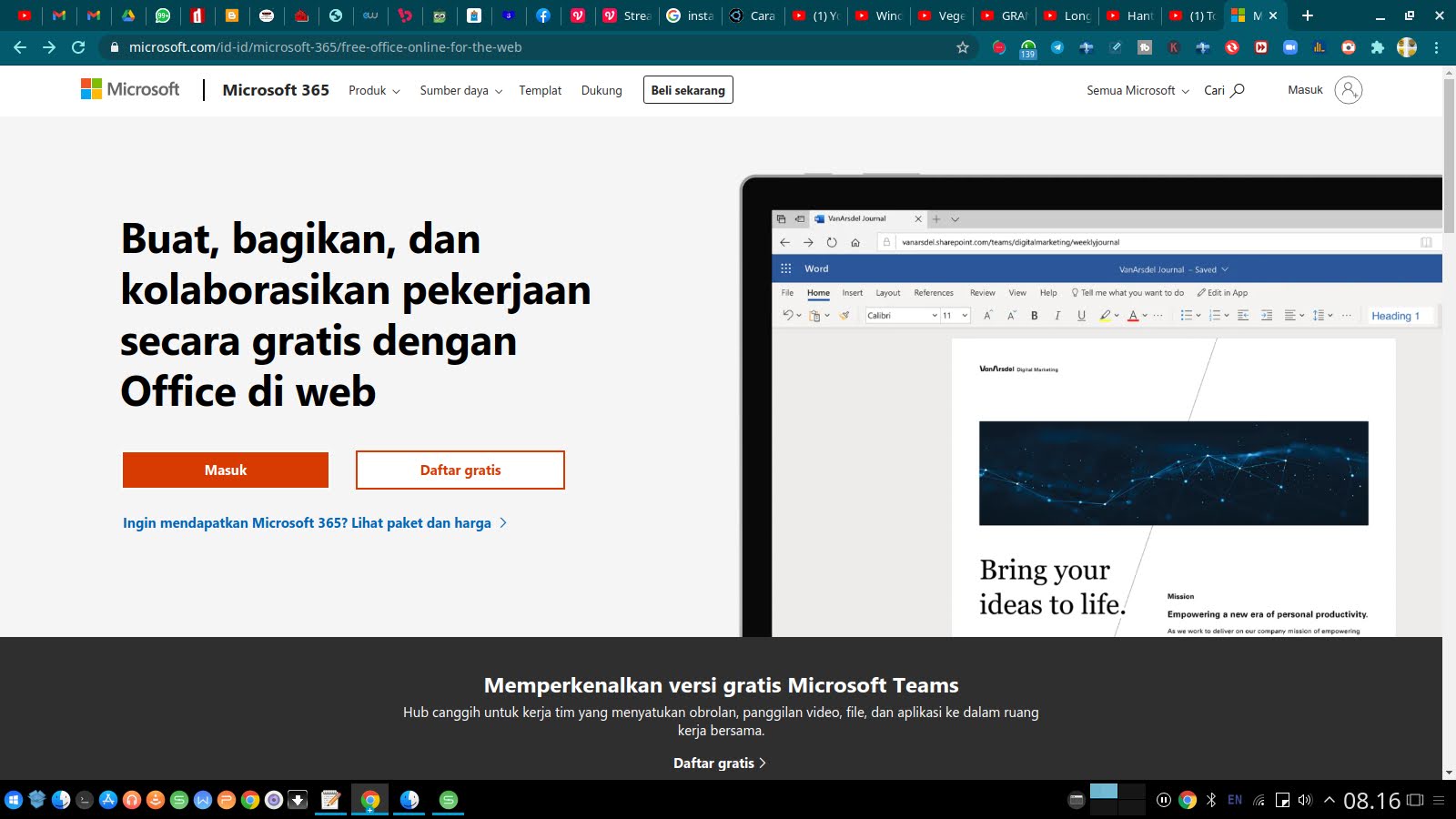Open a new browser tab
The height and width of the screenshot is (819, 1456).
(x=1308, y=15)
